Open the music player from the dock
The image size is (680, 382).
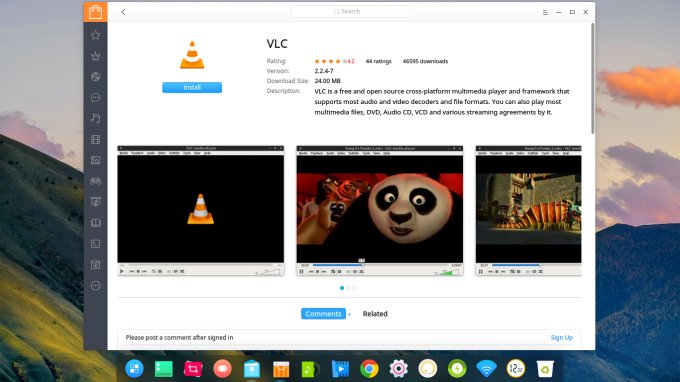click(310, 369)
